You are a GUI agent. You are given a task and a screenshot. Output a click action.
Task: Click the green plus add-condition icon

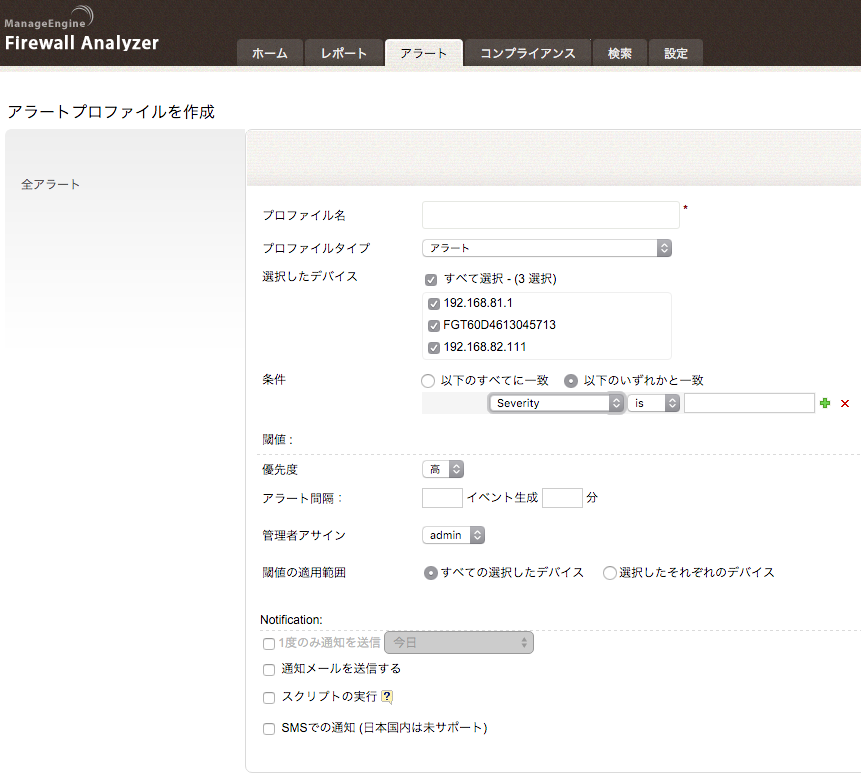825,403
